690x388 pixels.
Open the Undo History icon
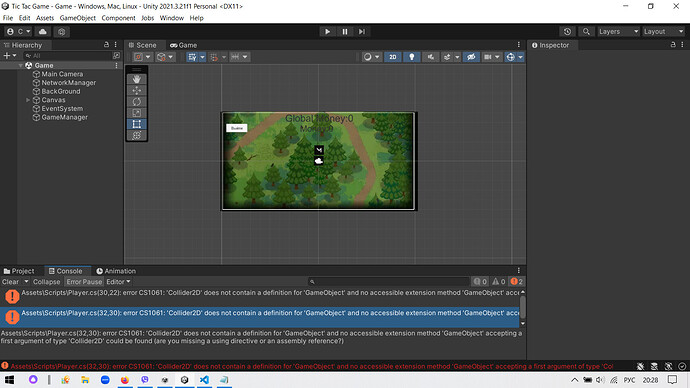[x=567, y=32]
